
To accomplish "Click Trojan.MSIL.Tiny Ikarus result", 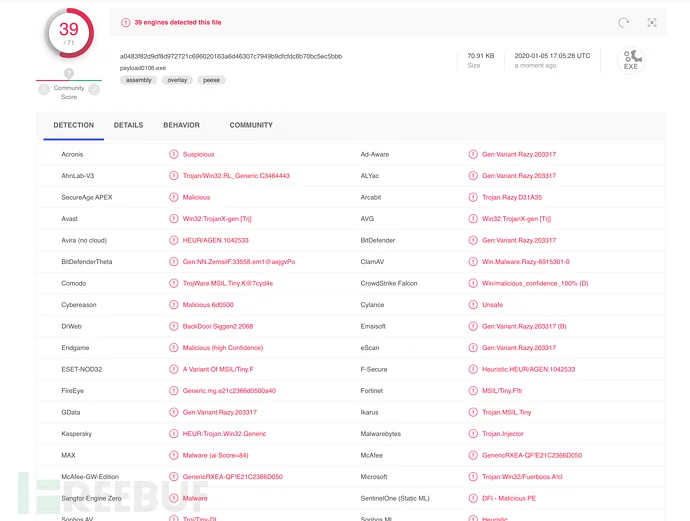I will pos(506,412).
